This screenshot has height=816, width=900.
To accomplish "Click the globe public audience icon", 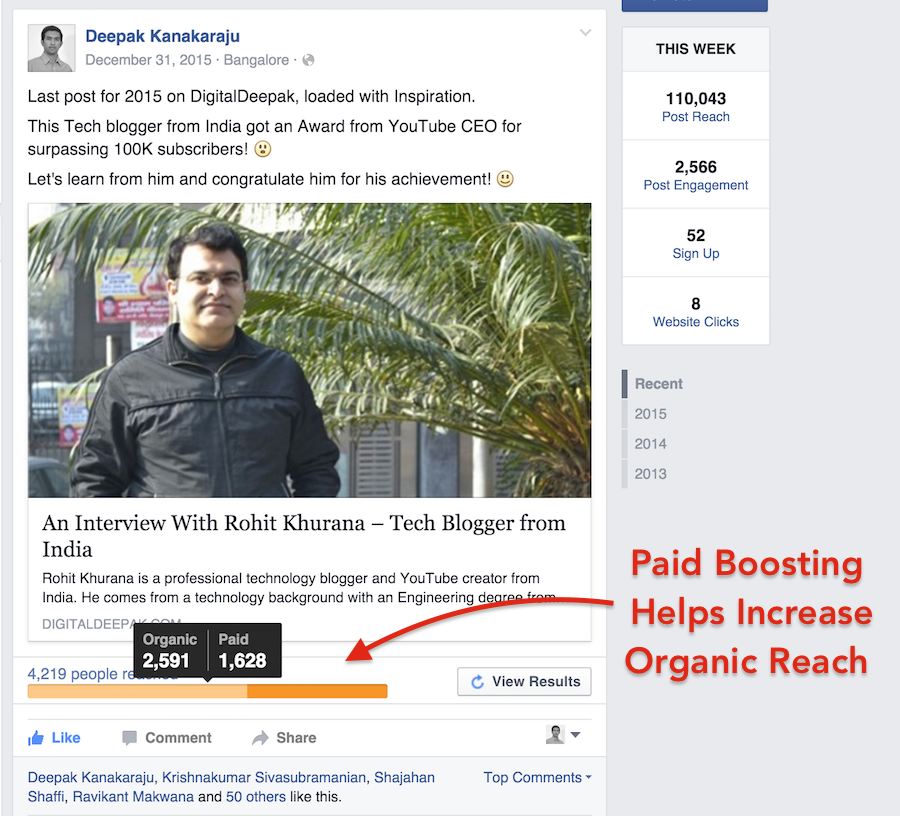I will pos(308,60).
